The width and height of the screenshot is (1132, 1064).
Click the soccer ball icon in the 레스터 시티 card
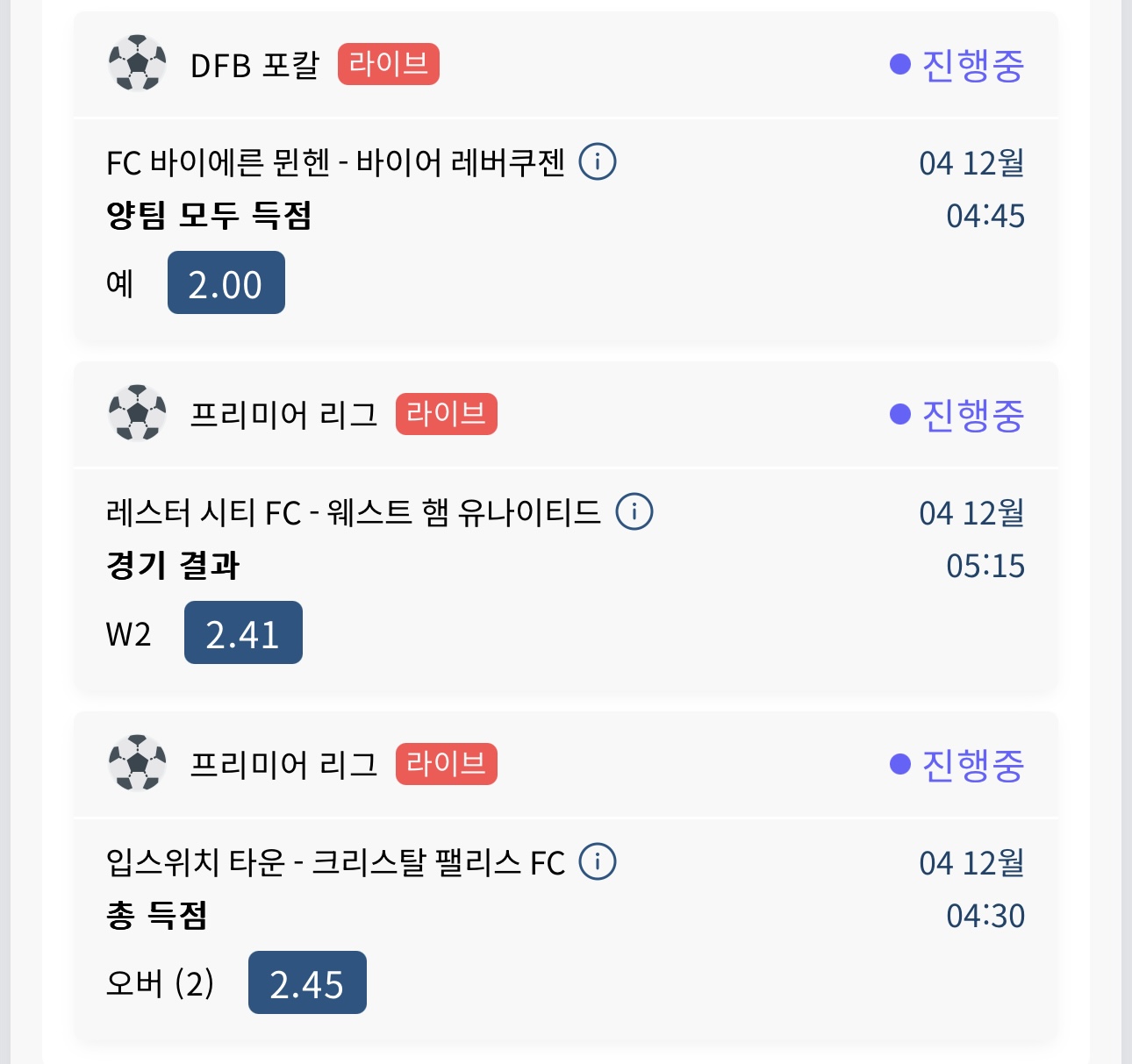(x=137, y=413)
